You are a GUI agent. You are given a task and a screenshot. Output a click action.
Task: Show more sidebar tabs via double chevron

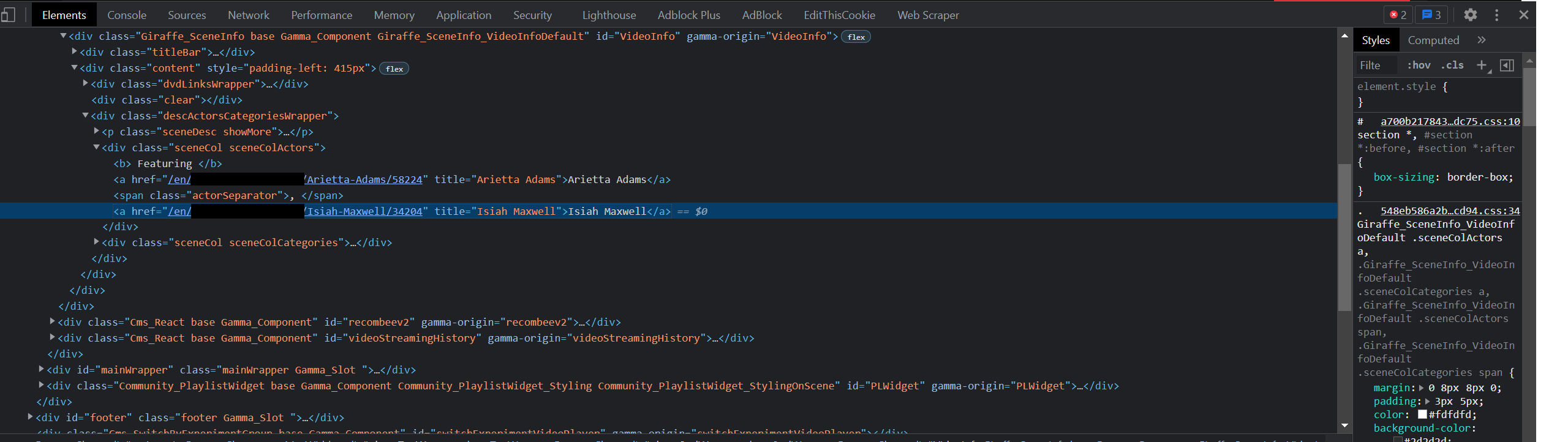[x=1481, y=40]
